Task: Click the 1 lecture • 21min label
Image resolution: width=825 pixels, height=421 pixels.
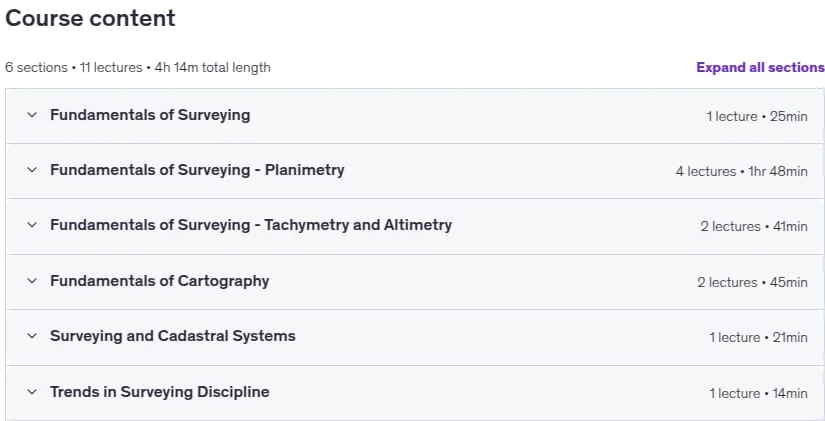Action: click(758, 337)
